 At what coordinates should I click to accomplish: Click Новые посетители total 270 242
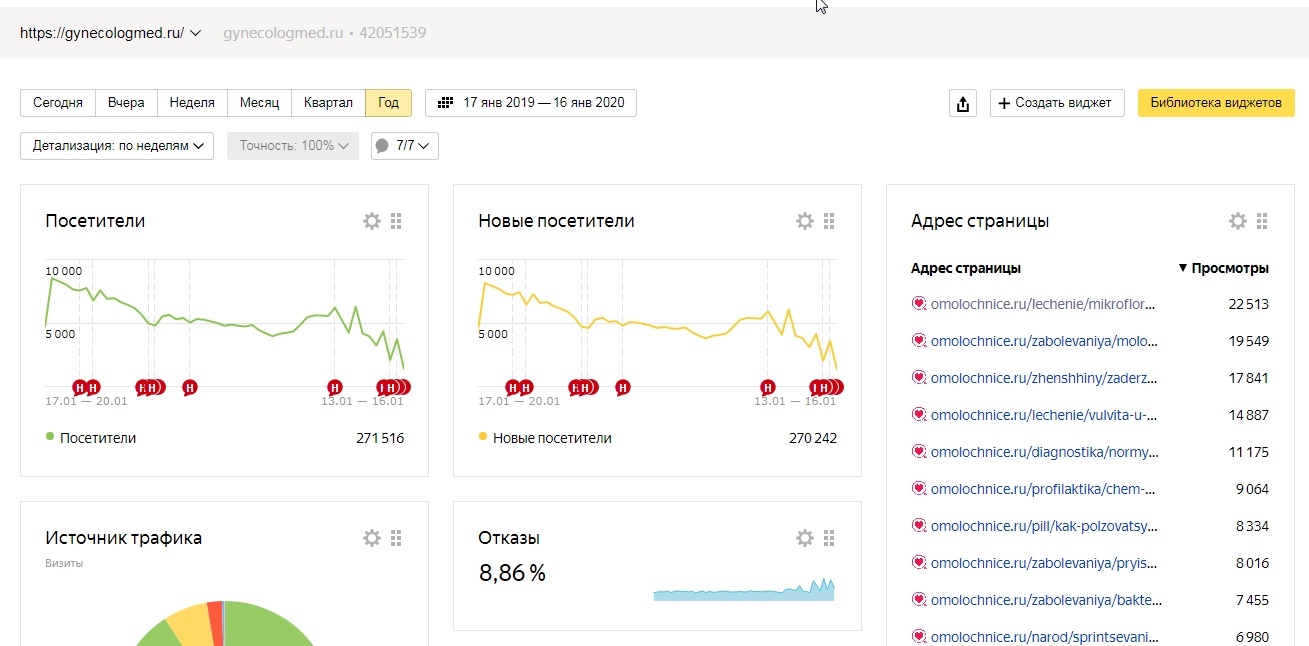point(813,438)
